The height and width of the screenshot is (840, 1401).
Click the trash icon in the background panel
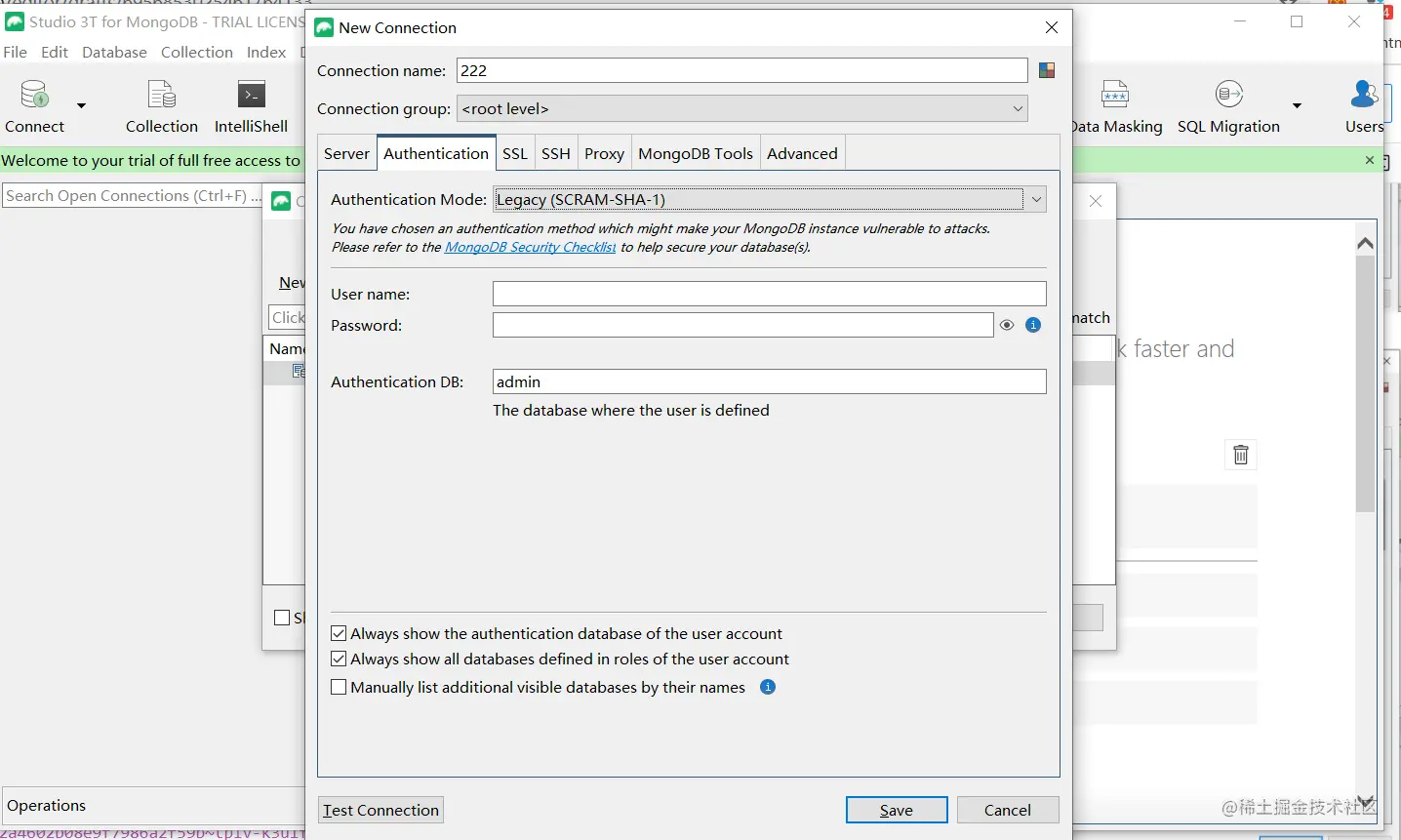pyautogui.click(x=1241, y=455)
